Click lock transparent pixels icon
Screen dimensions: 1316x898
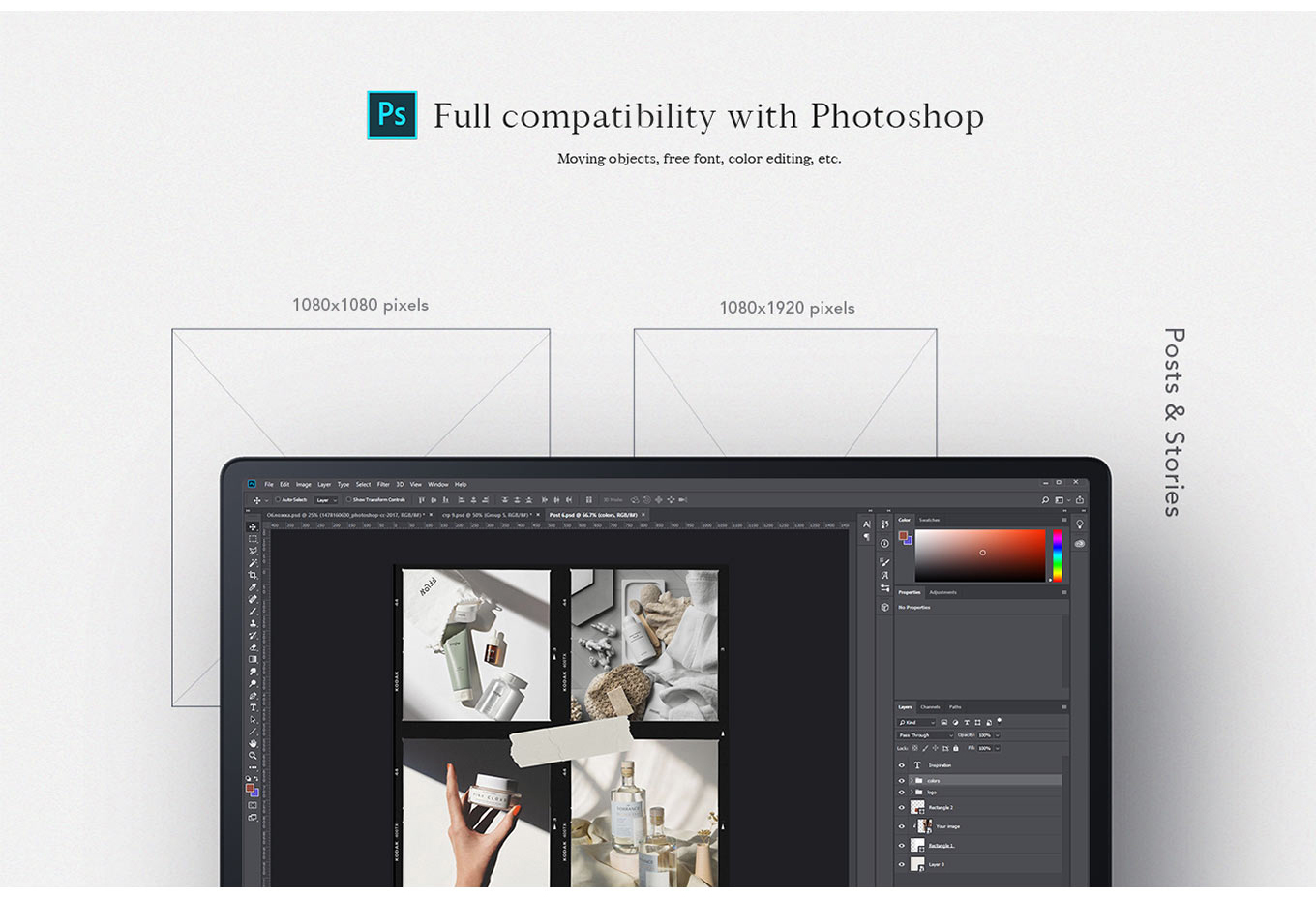tap(915, 748)
